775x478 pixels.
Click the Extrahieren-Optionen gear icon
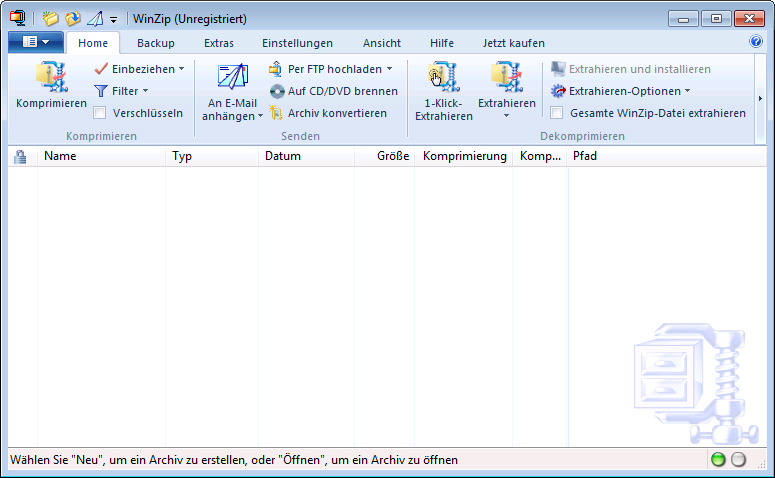coord(558,91)
